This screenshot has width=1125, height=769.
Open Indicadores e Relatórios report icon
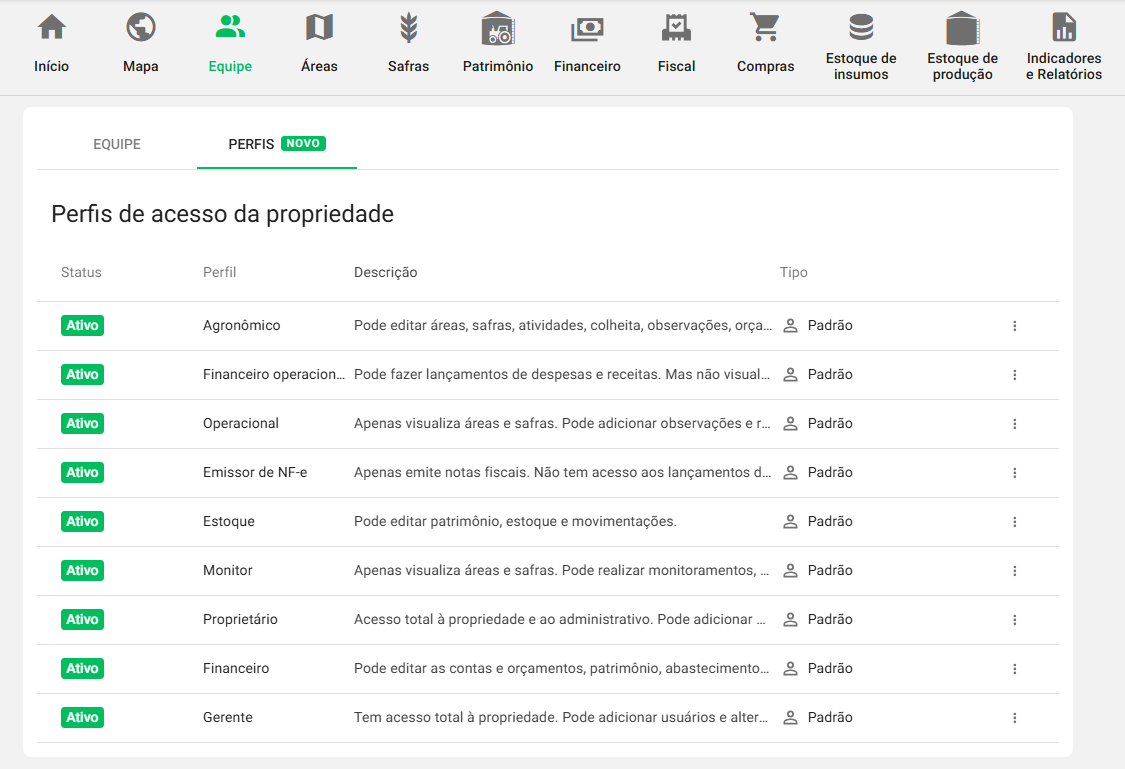point(1064,26)
